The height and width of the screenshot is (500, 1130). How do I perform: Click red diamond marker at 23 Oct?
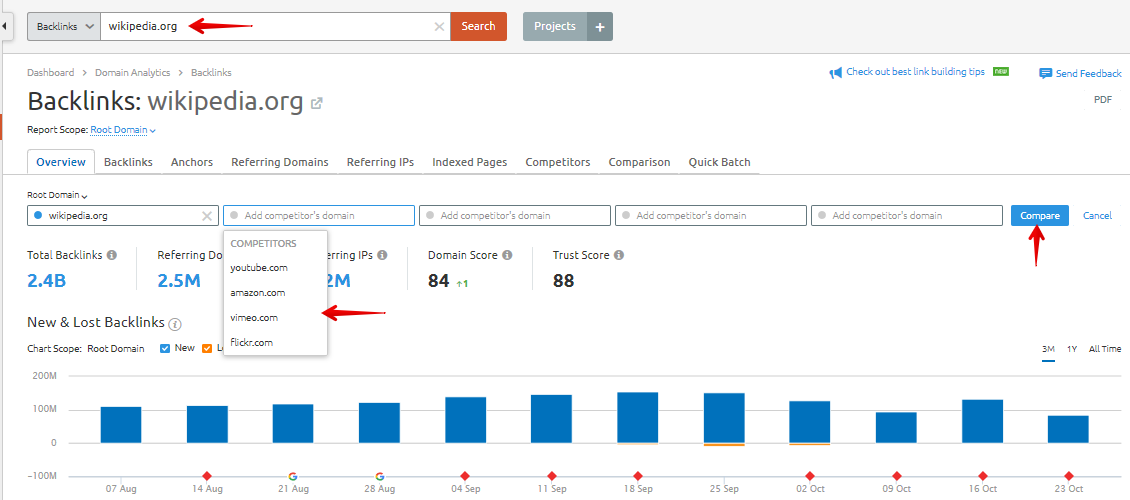coord(1069,476)
